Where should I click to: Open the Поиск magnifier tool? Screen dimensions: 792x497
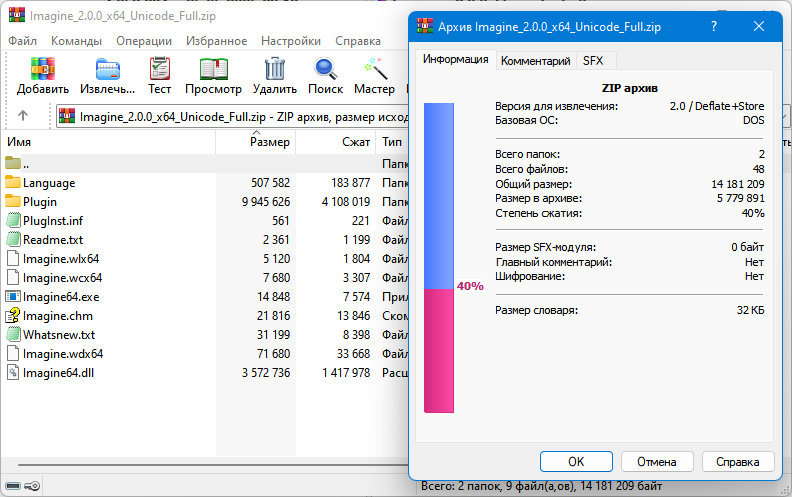click(x=325, y=69)
